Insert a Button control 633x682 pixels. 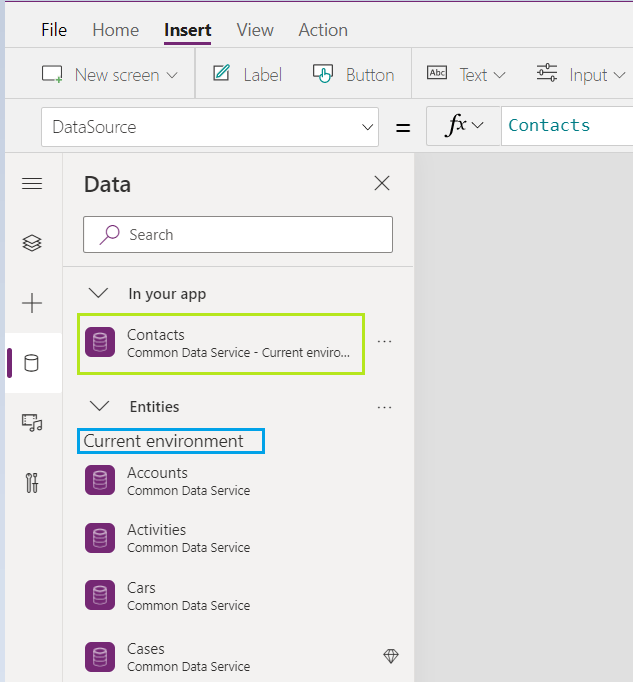354,75
